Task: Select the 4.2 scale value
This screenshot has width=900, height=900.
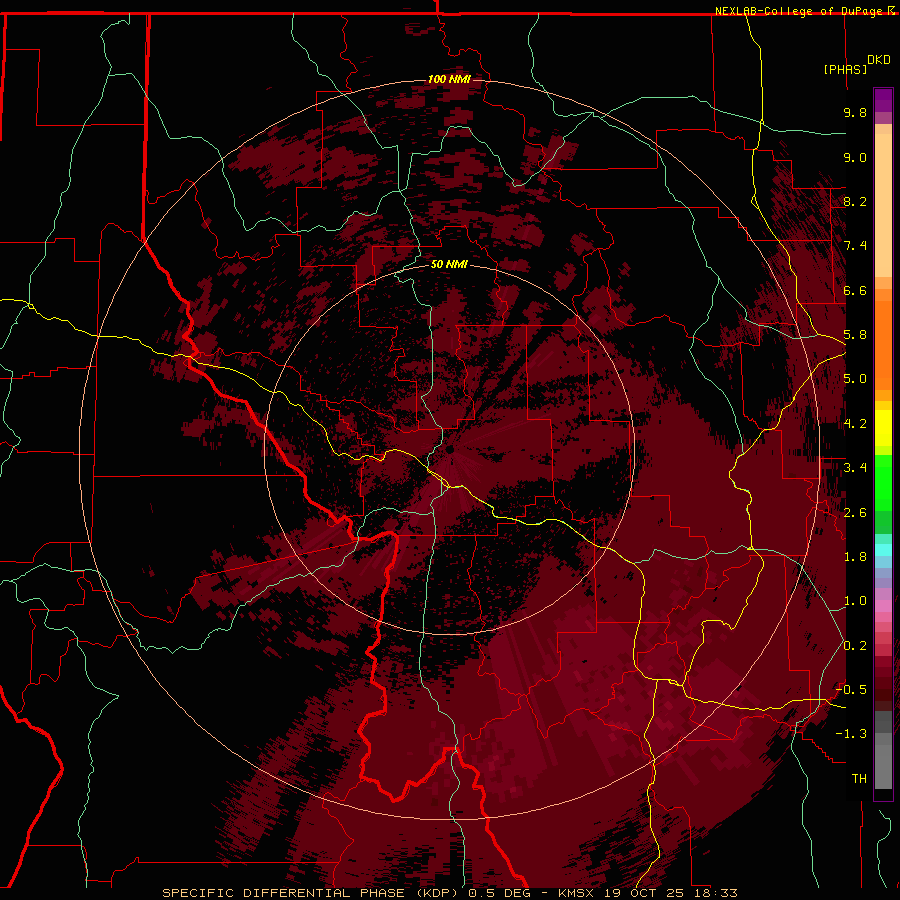Action: [x=855, y=424]
